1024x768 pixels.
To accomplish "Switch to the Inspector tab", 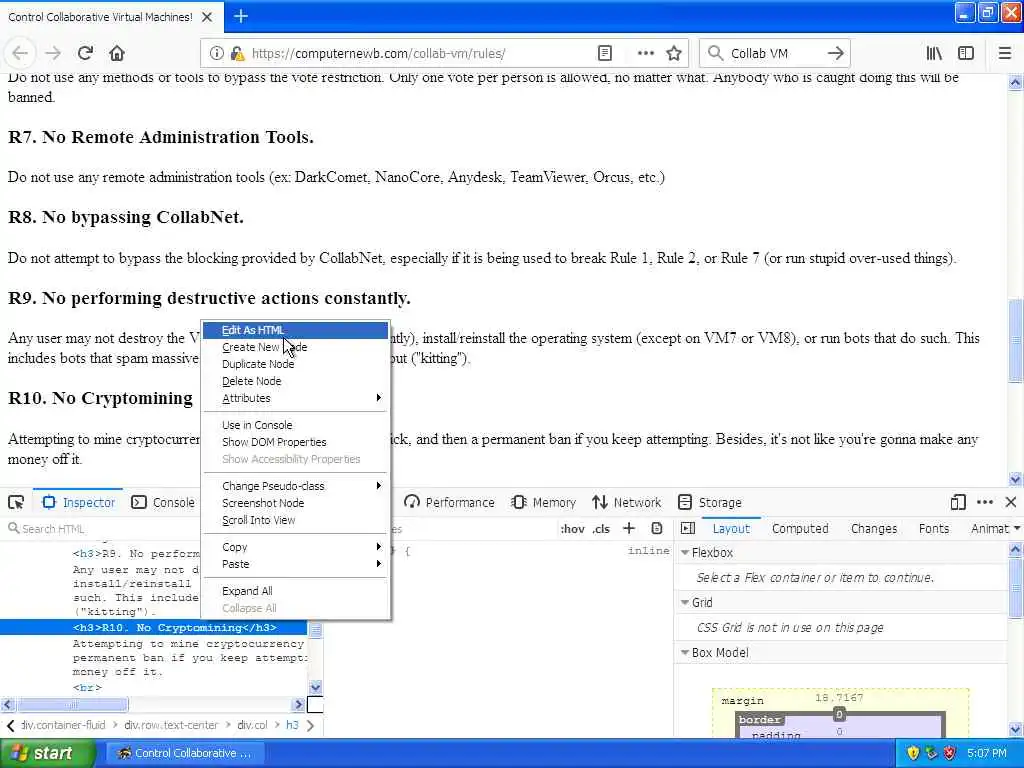I will tap(78, 502).
